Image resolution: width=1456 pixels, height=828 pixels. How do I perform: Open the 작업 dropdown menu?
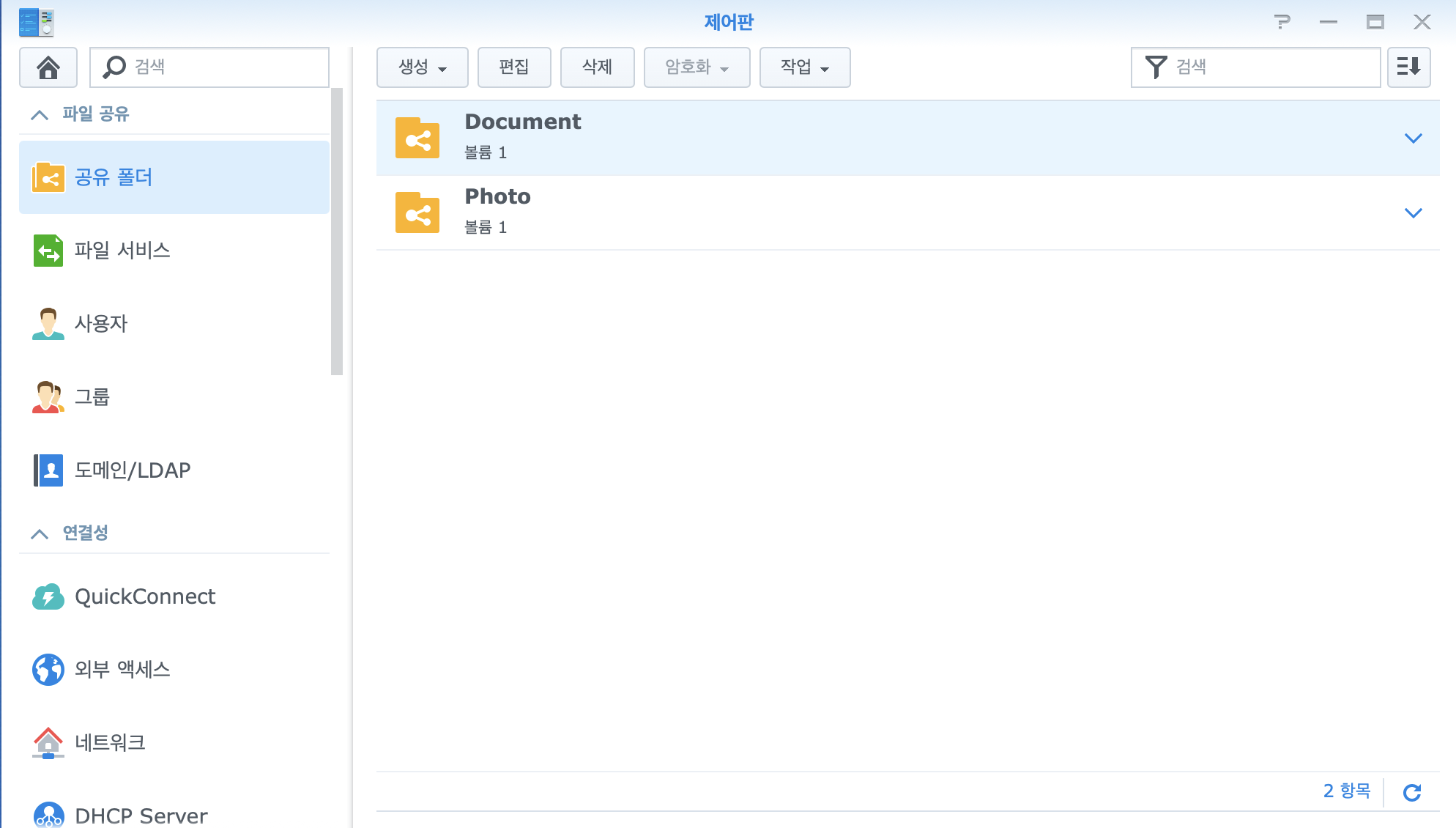tap(804, 67)
